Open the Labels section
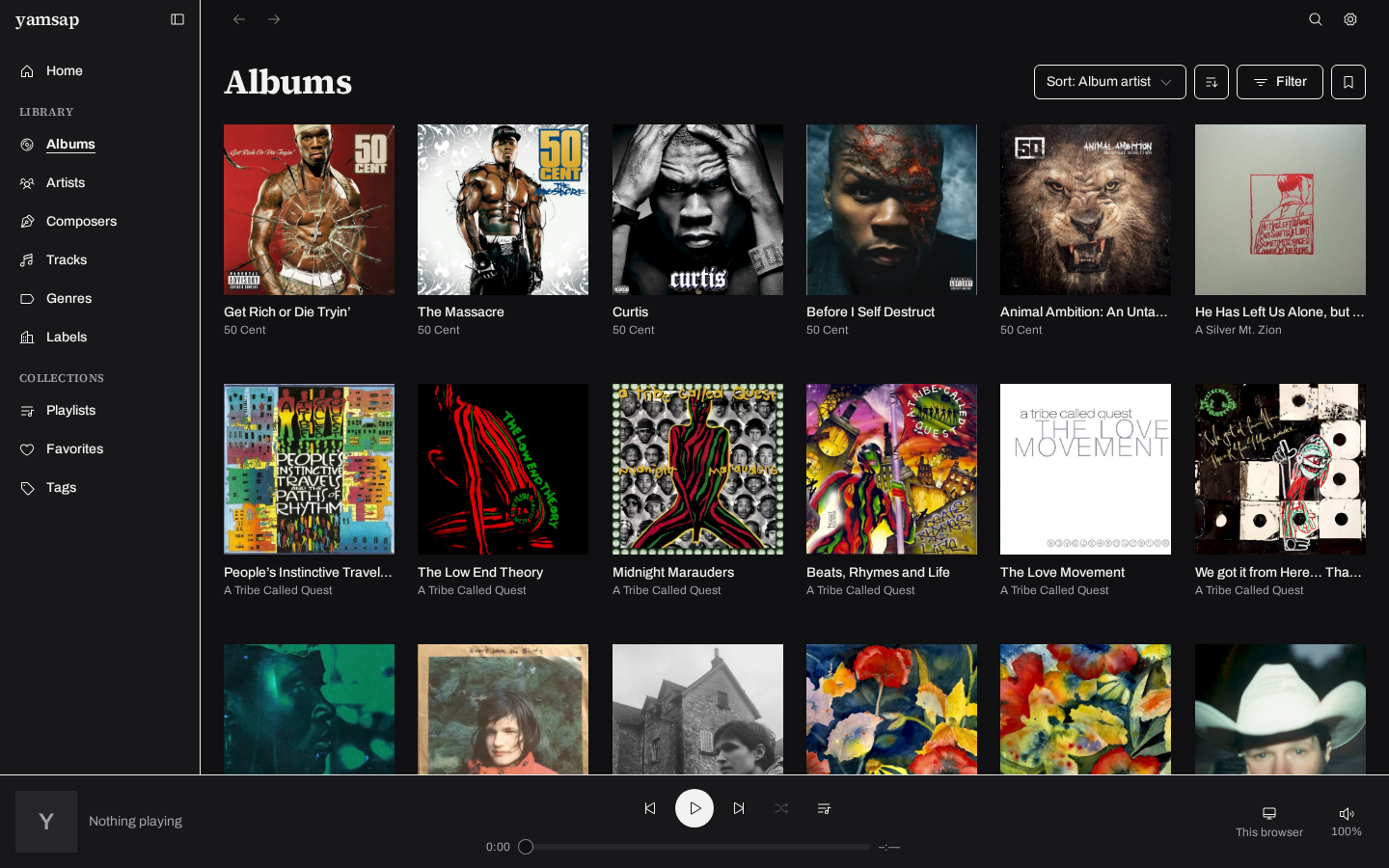Viewport: 1389px width, 868px height. pos(67,338)
